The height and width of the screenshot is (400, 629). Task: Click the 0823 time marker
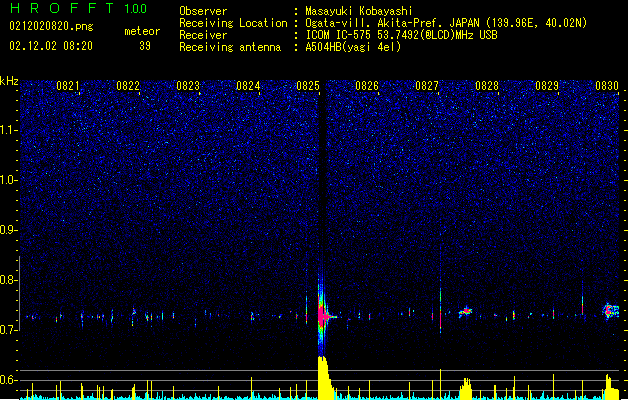[188, 86]
